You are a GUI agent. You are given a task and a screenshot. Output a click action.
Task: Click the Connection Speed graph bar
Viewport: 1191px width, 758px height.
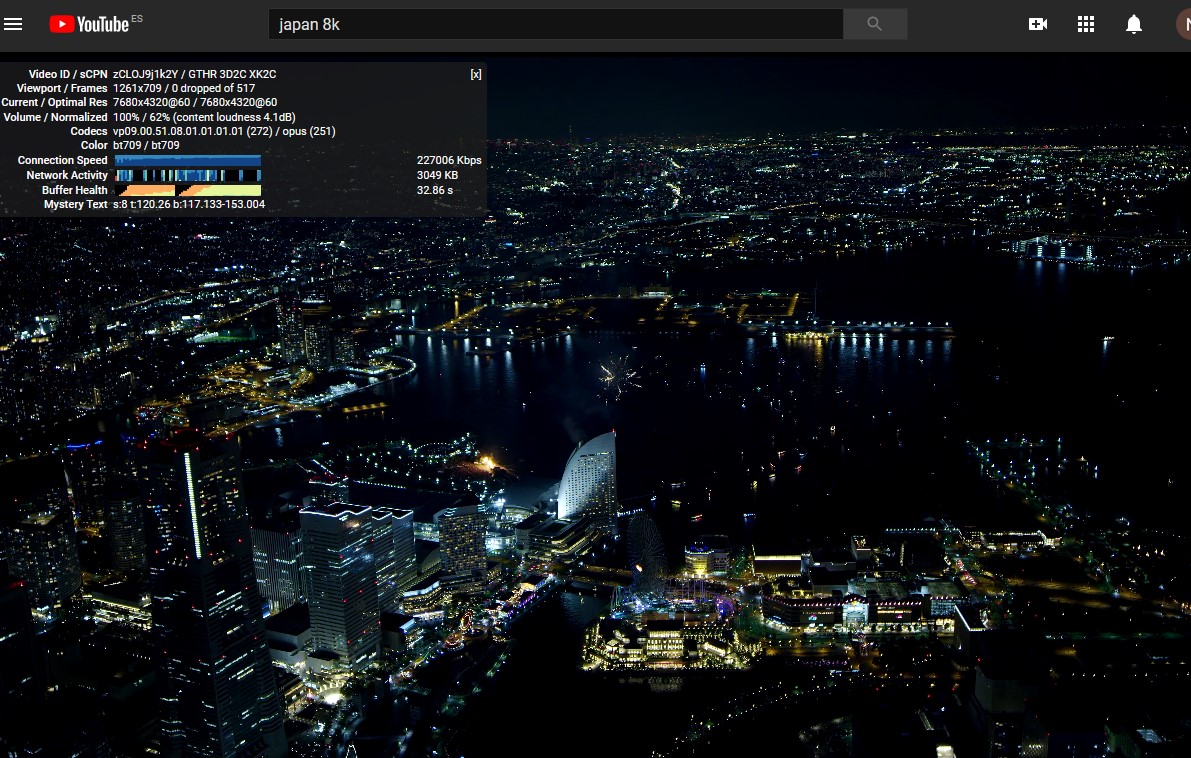pos(188,160)
